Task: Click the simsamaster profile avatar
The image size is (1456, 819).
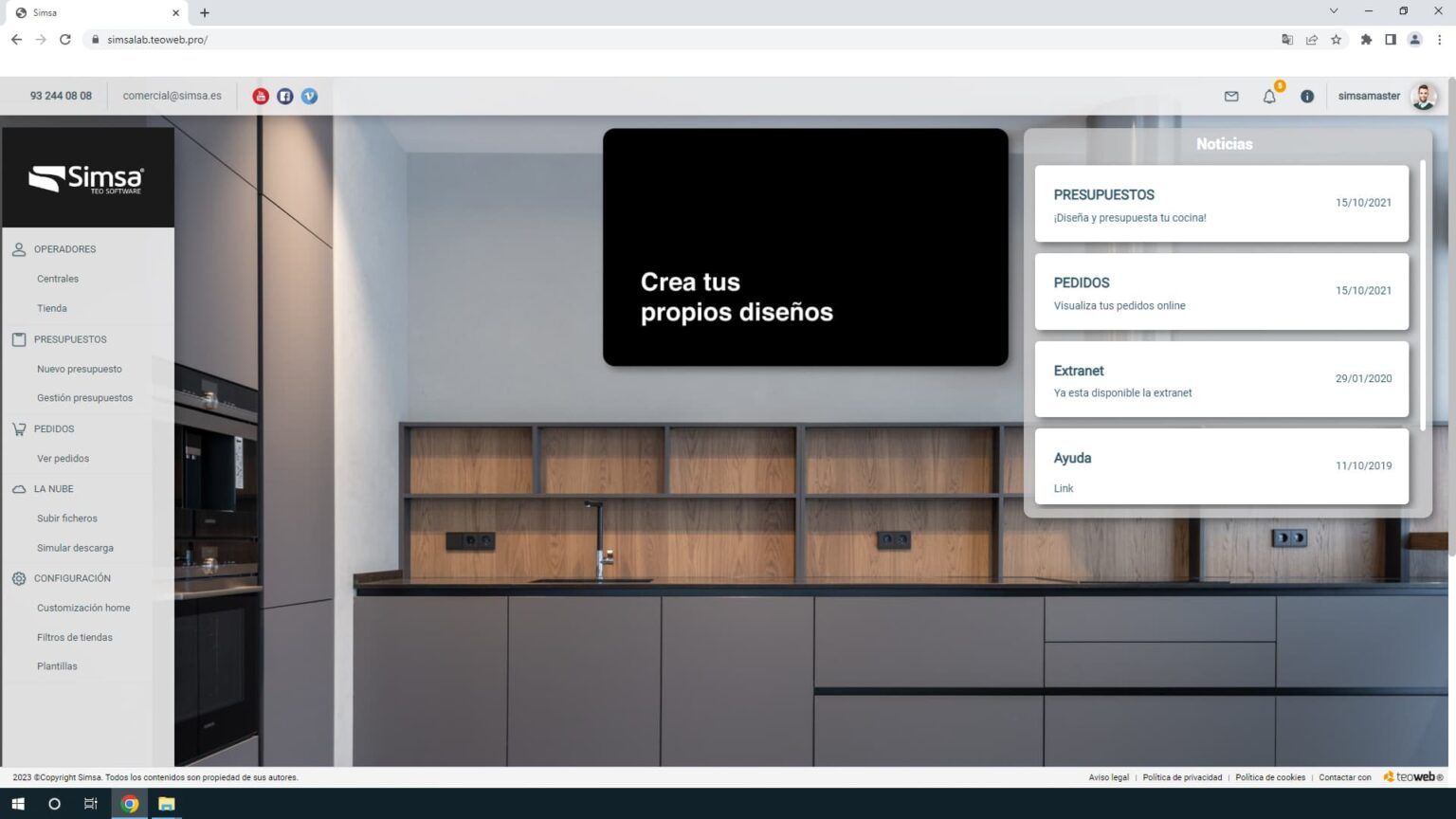Action: point(1423,96)
